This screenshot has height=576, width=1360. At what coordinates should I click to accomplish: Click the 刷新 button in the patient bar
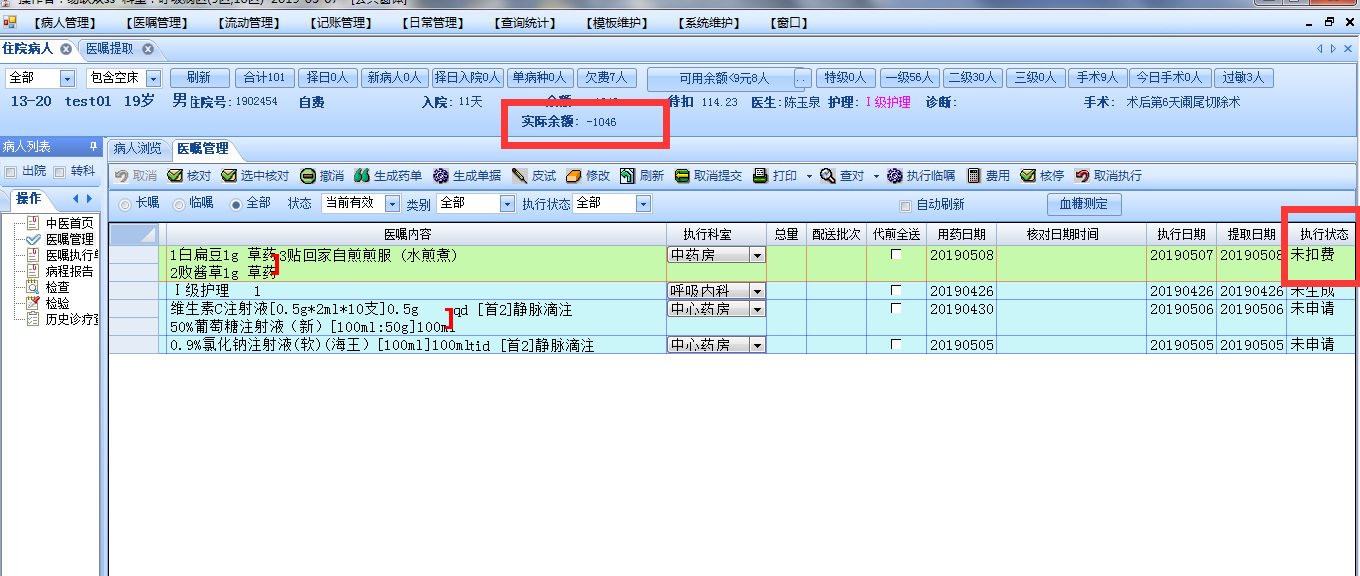click(199, 78)
